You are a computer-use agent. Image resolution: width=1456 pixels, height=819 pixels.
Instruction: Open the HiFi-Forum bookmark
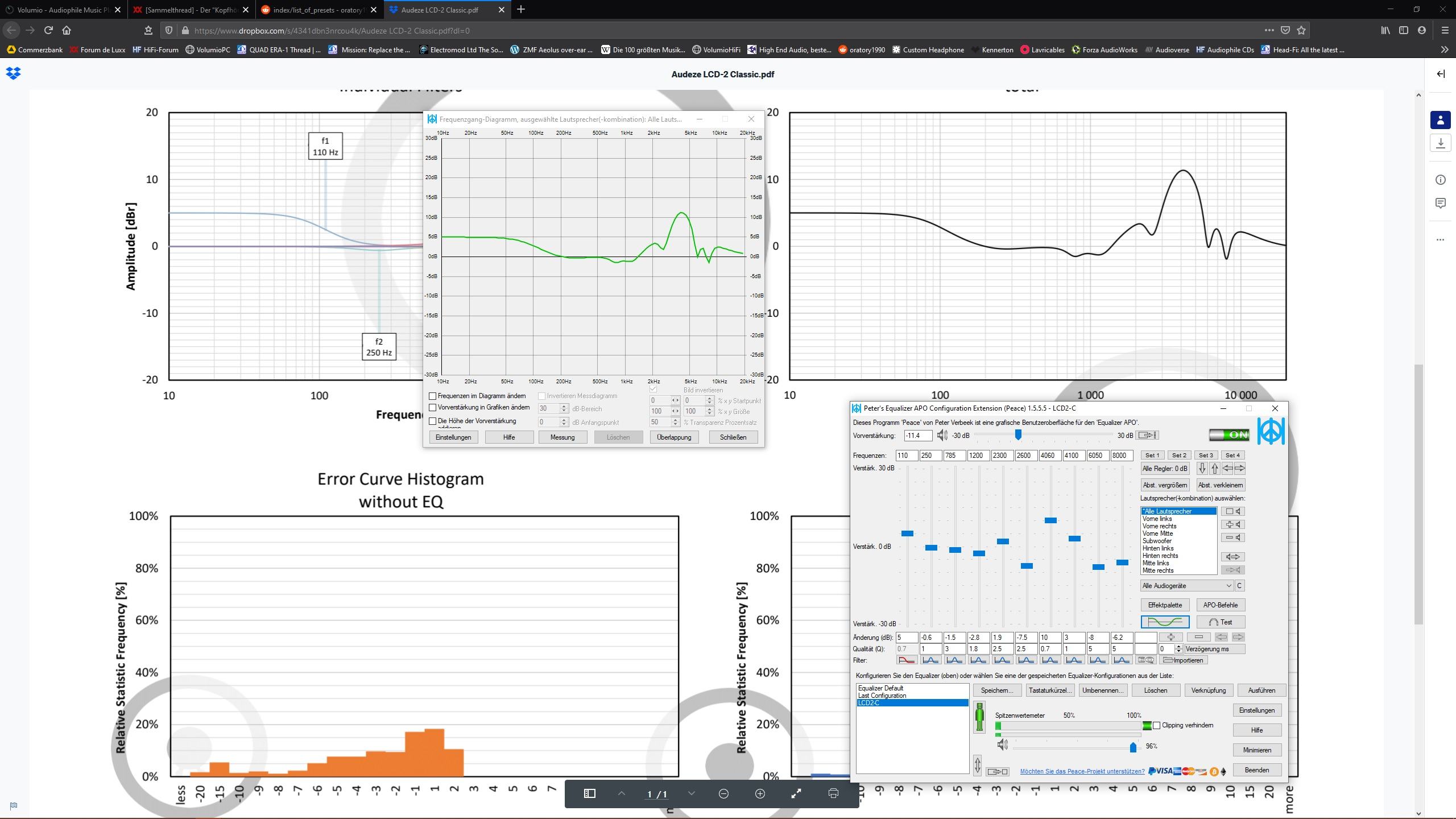(155, 50)
